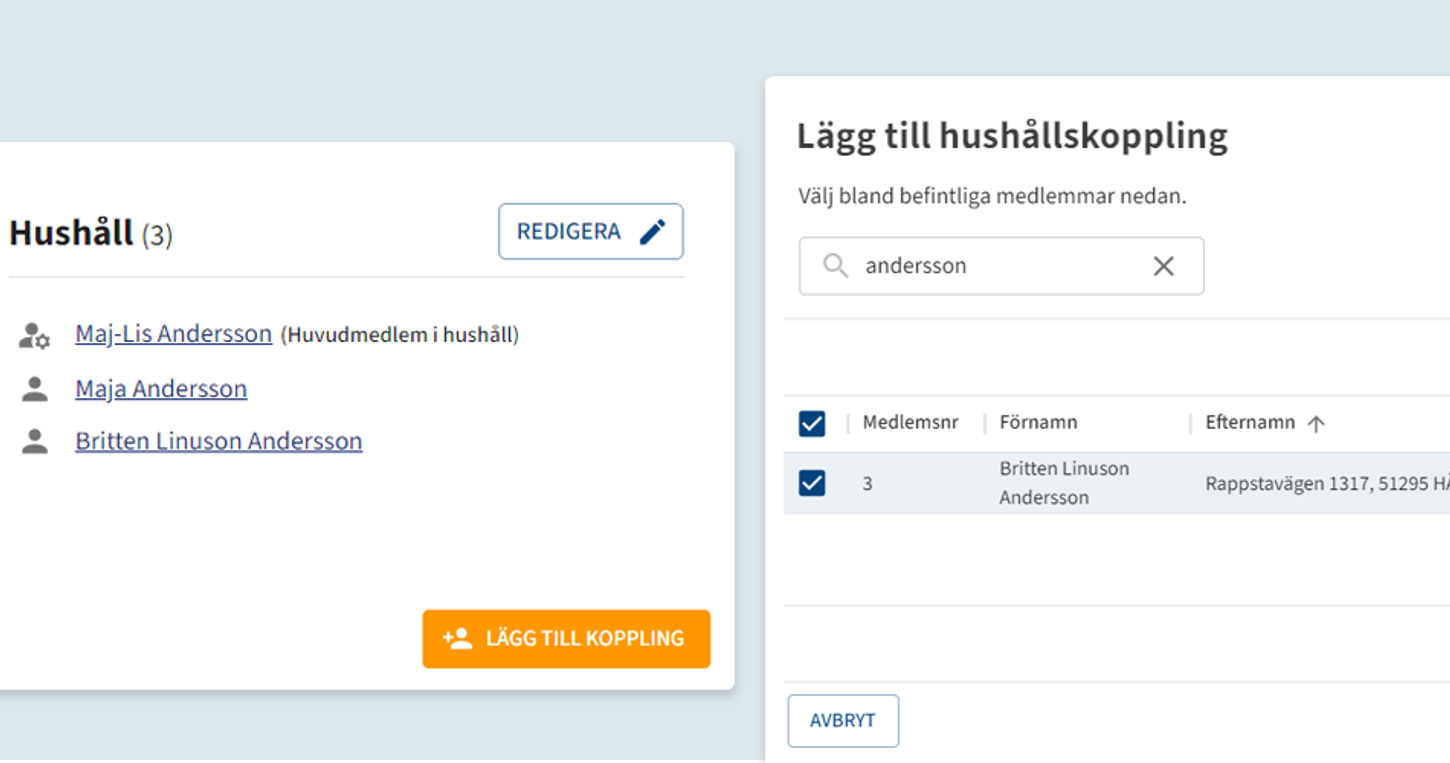Screen dimensions: 1450x763
Task: Click the add-person icon on the orange button
Action: coord(457,639)
